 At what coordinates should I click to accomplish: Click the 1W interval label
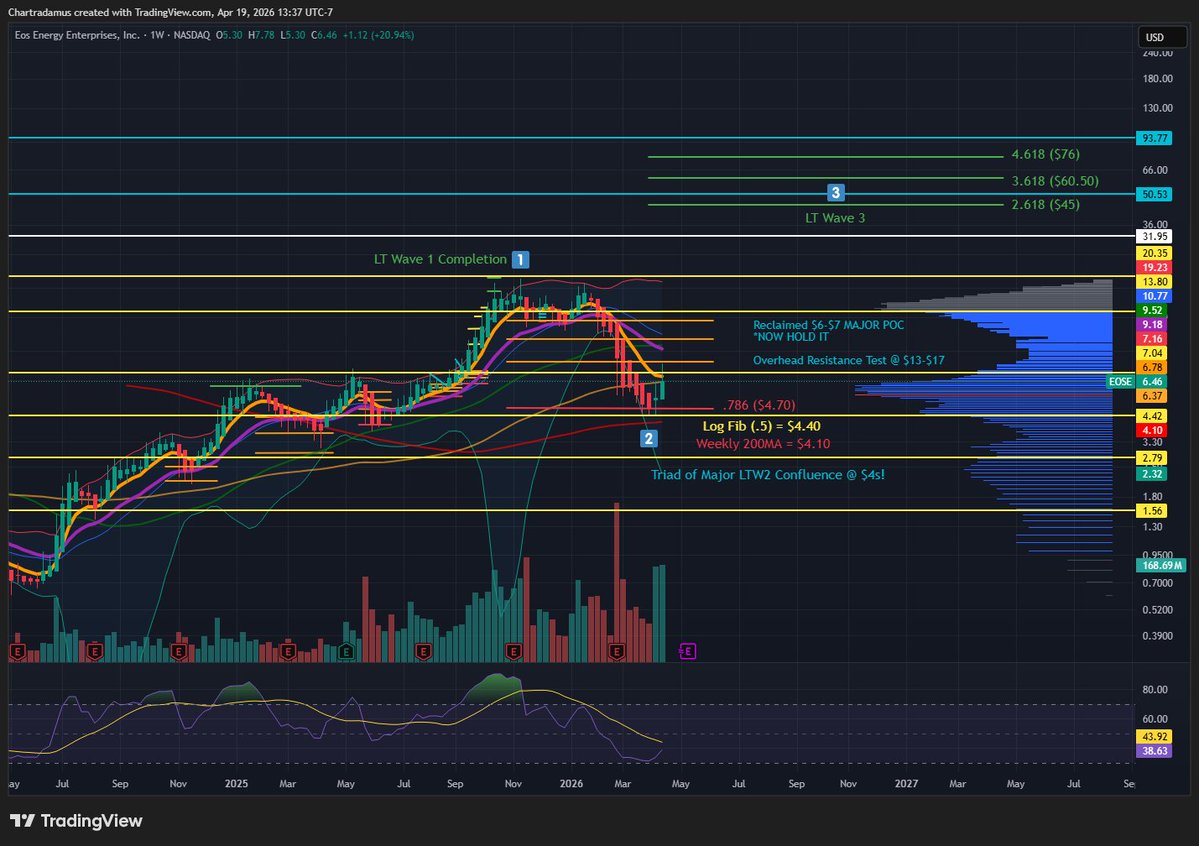pos(158,35)
